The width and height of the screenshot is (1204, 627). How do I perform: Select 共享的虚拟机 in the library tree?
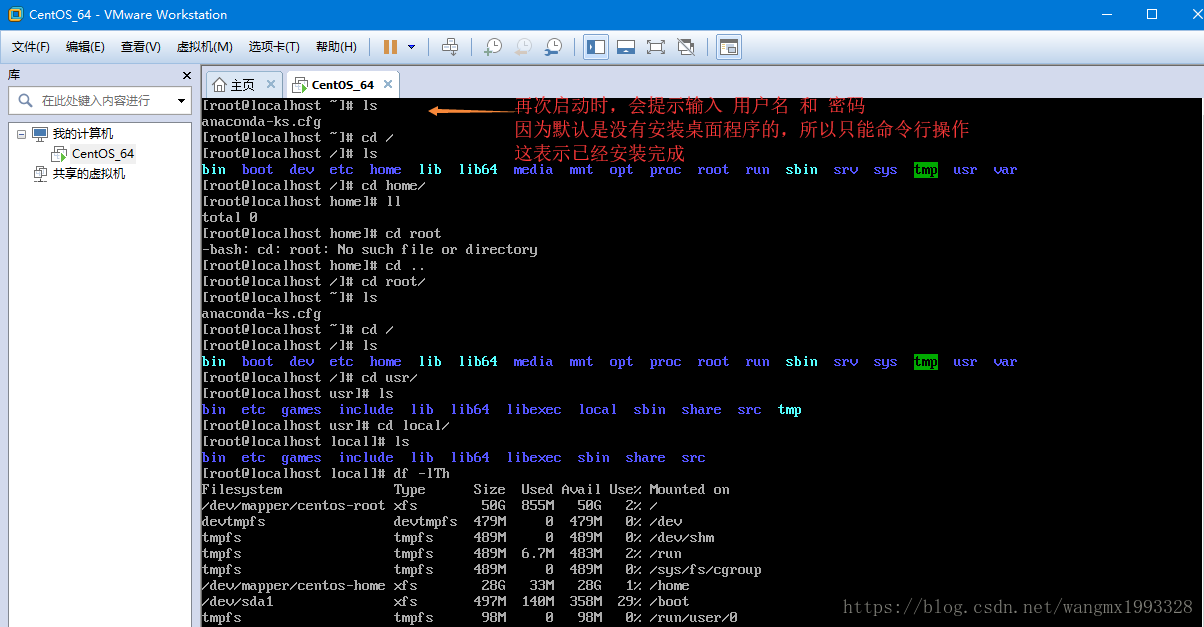click(x=89, y=174)
